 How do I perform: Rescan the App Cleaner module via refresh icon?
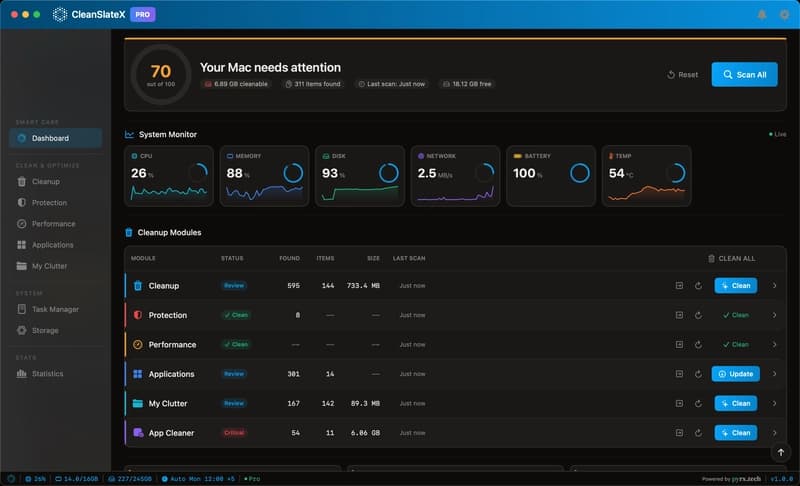pyautogui.click(x=698, y=432)
